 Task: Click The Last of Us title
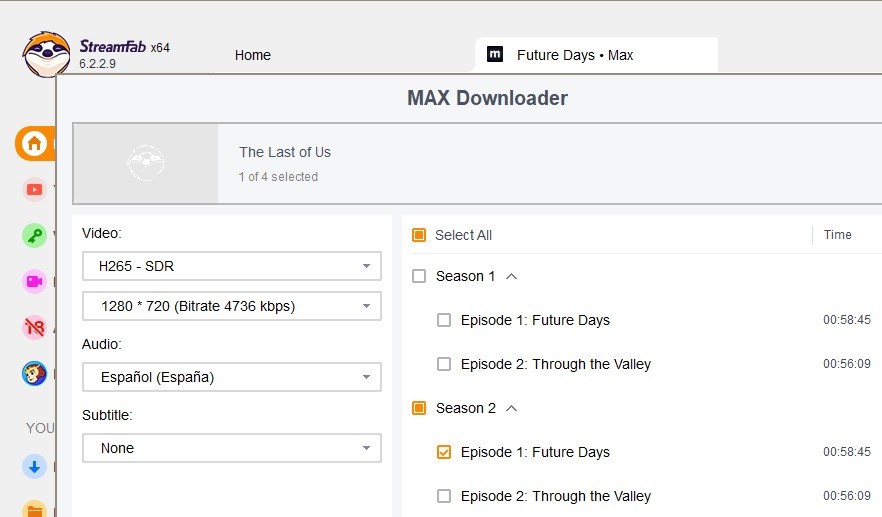pos(285,152)
